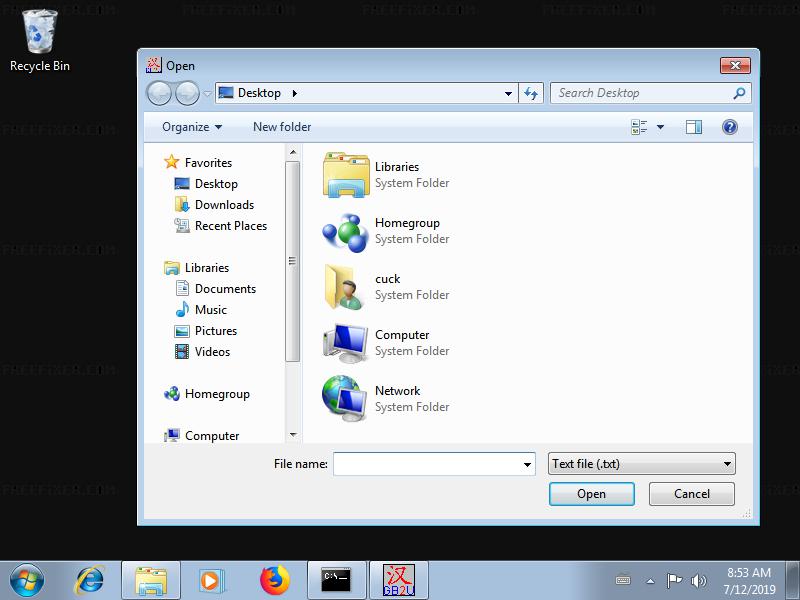The width and height of the screenshot is (800, 600).
Task: Show hidden tray icons arrow
Action: pyautogui.click(x=650, y=581)
